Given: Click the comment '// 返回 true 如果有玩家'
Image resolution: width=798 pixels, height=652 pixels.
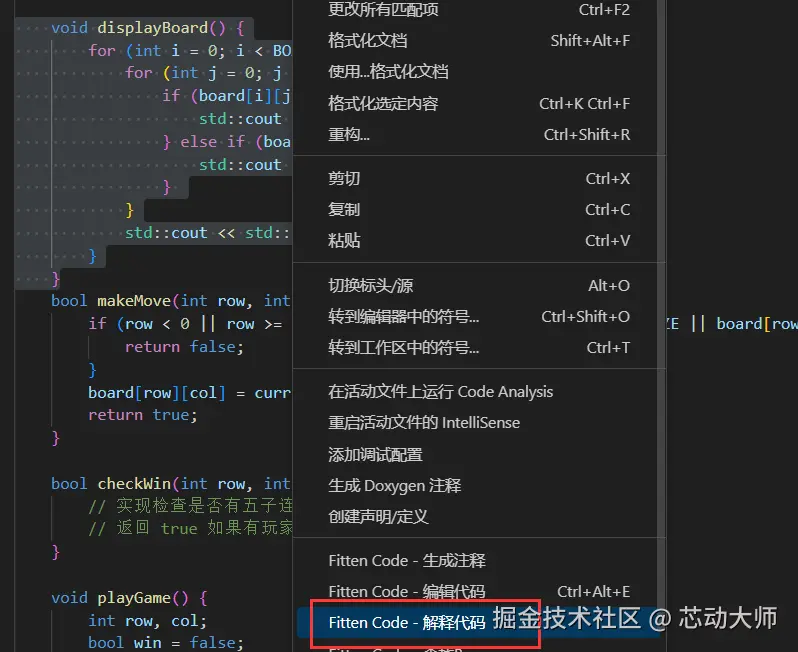Looking at the screenshot, I should click(x=190, y=528).
